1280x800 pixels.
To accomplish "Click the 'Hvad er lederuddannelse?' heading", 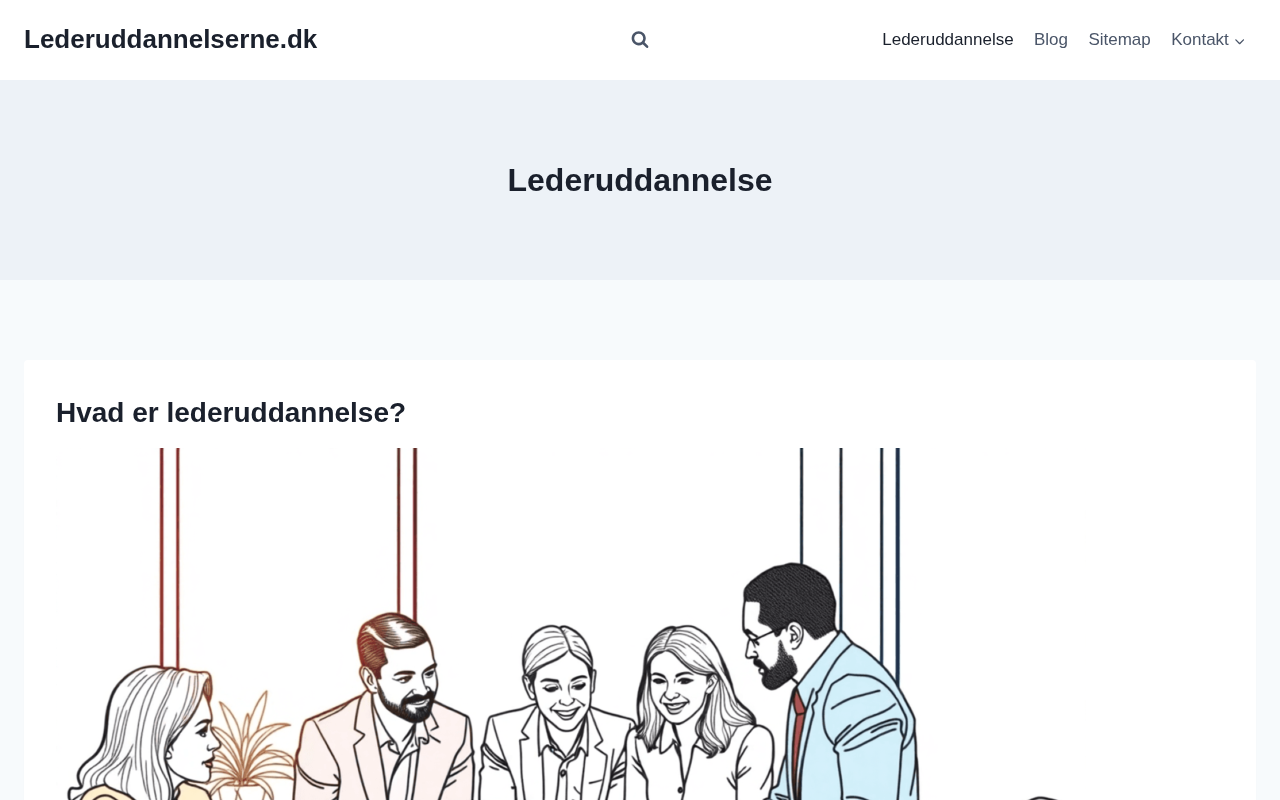I will point(231,412).
